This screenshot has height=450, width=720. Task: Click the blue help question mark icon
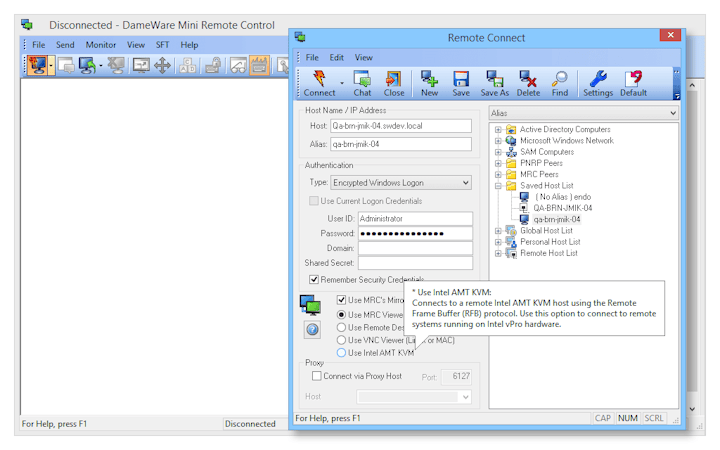[312, 329]
